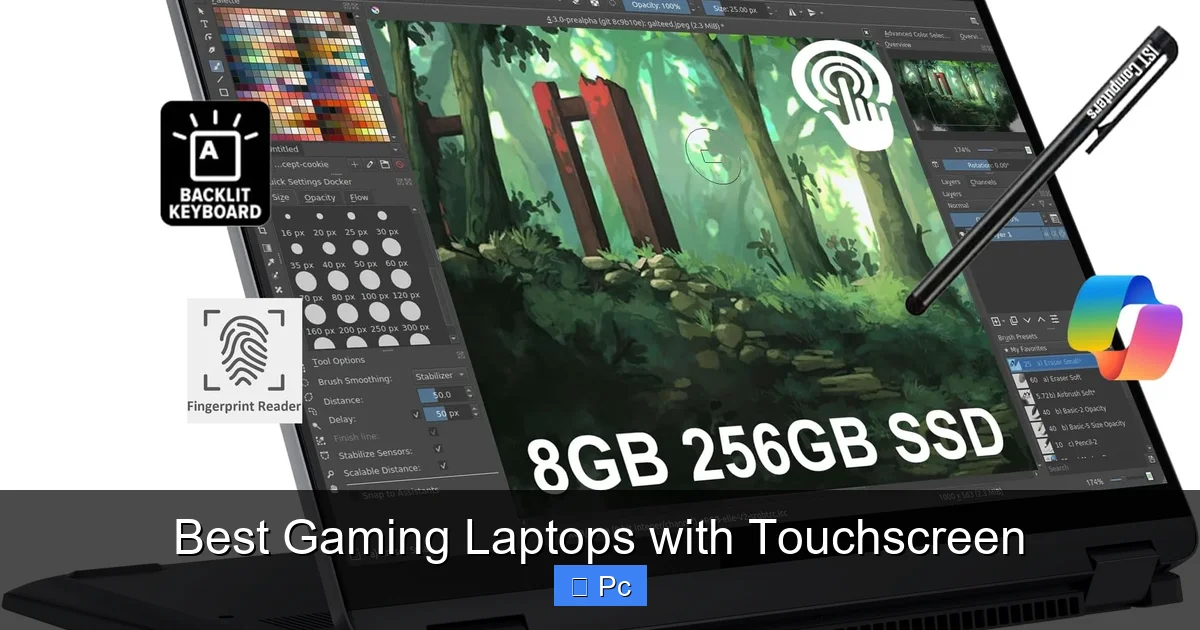
Task: Click the Pc category button below the headline
Action: tap(600, 585)
